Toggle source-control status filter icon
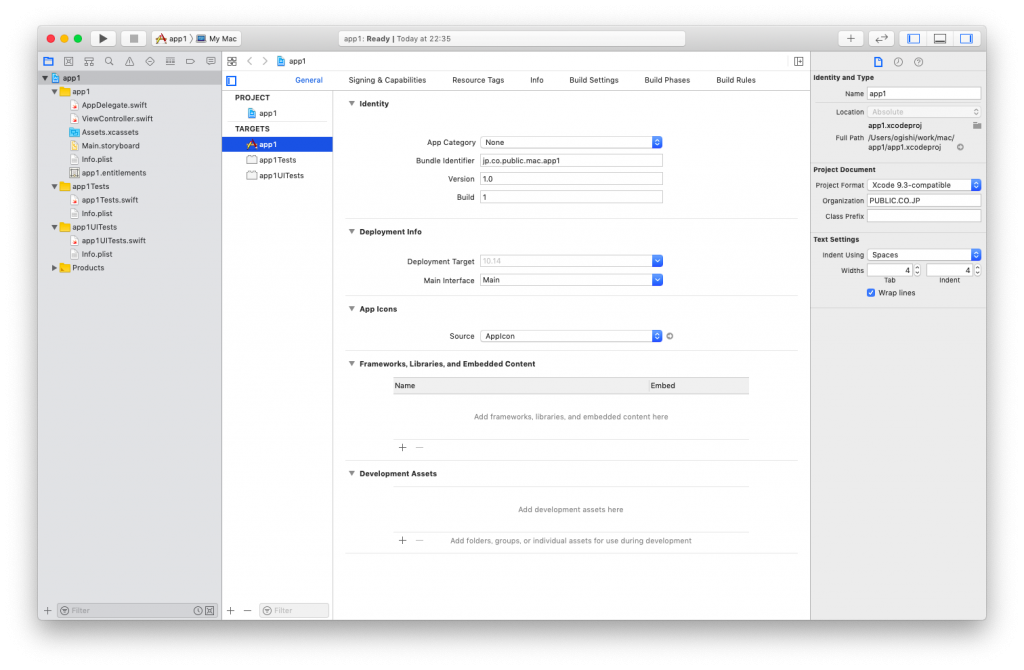Screen dimensions: 1024x670 pyautogui.click(x=210, y=611)
